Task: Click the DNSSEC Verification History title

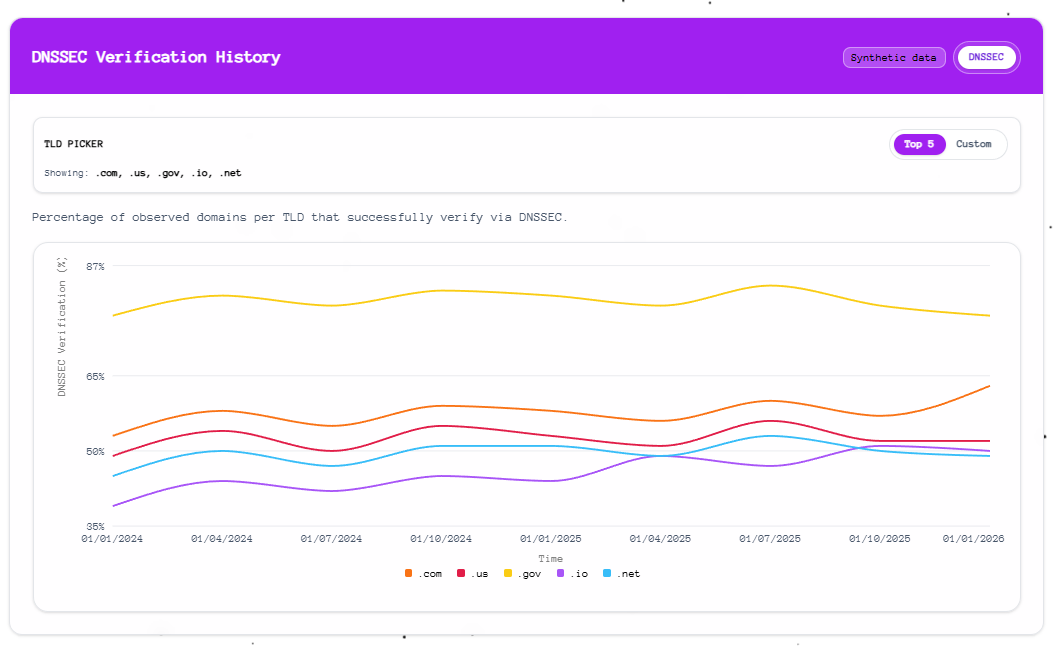Action: coord(156,57)
